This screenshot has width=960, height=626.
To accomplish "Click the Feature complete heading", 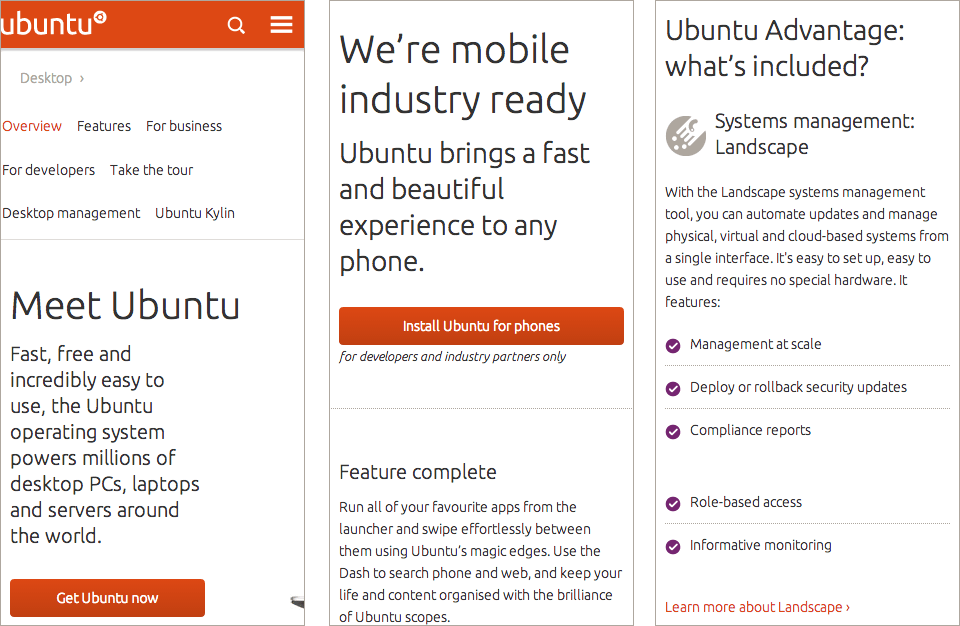I will (418, 472).
